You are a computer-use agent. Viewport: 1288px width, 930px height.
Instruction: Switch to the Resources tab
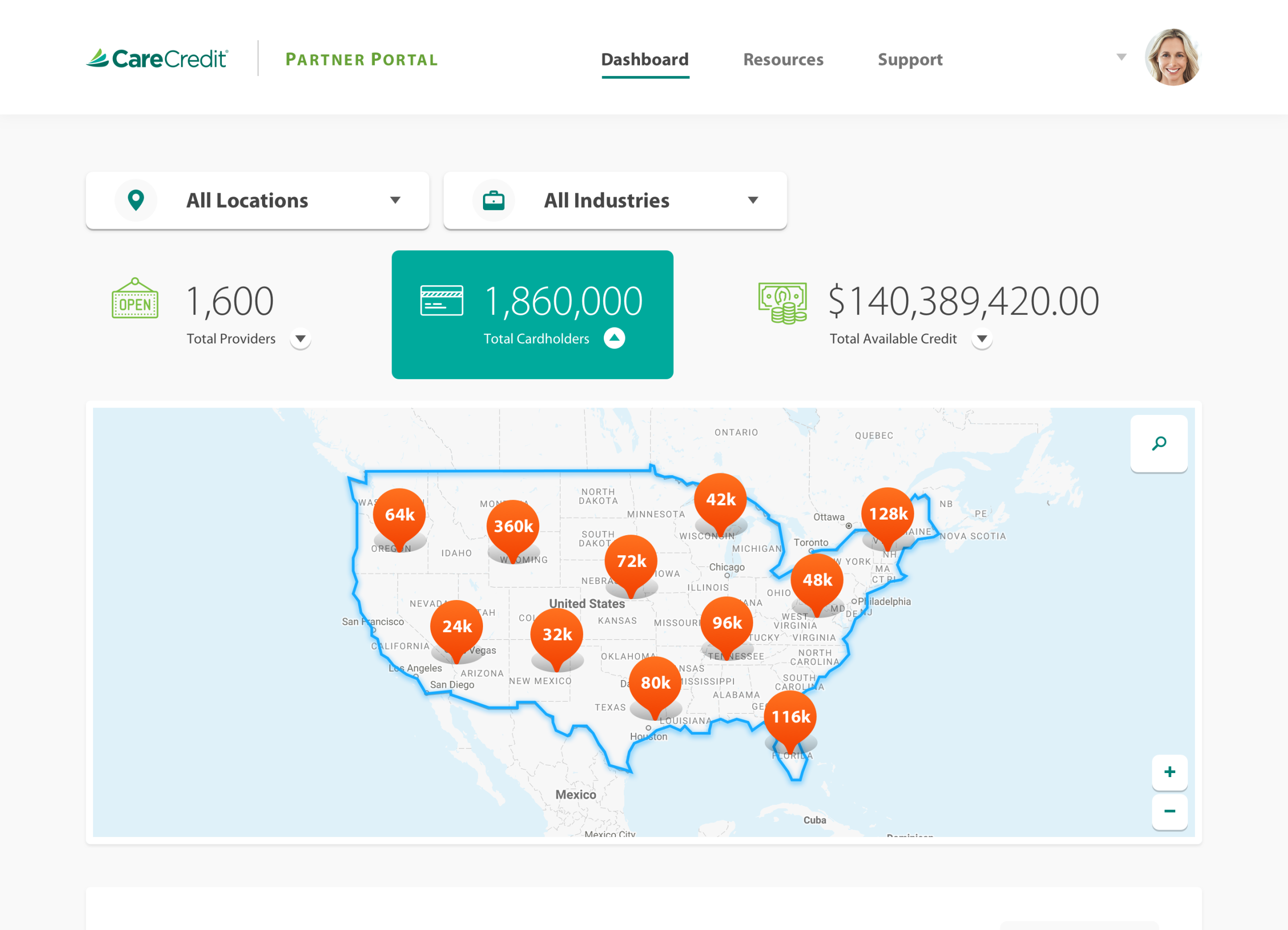[x=783, y=60]
